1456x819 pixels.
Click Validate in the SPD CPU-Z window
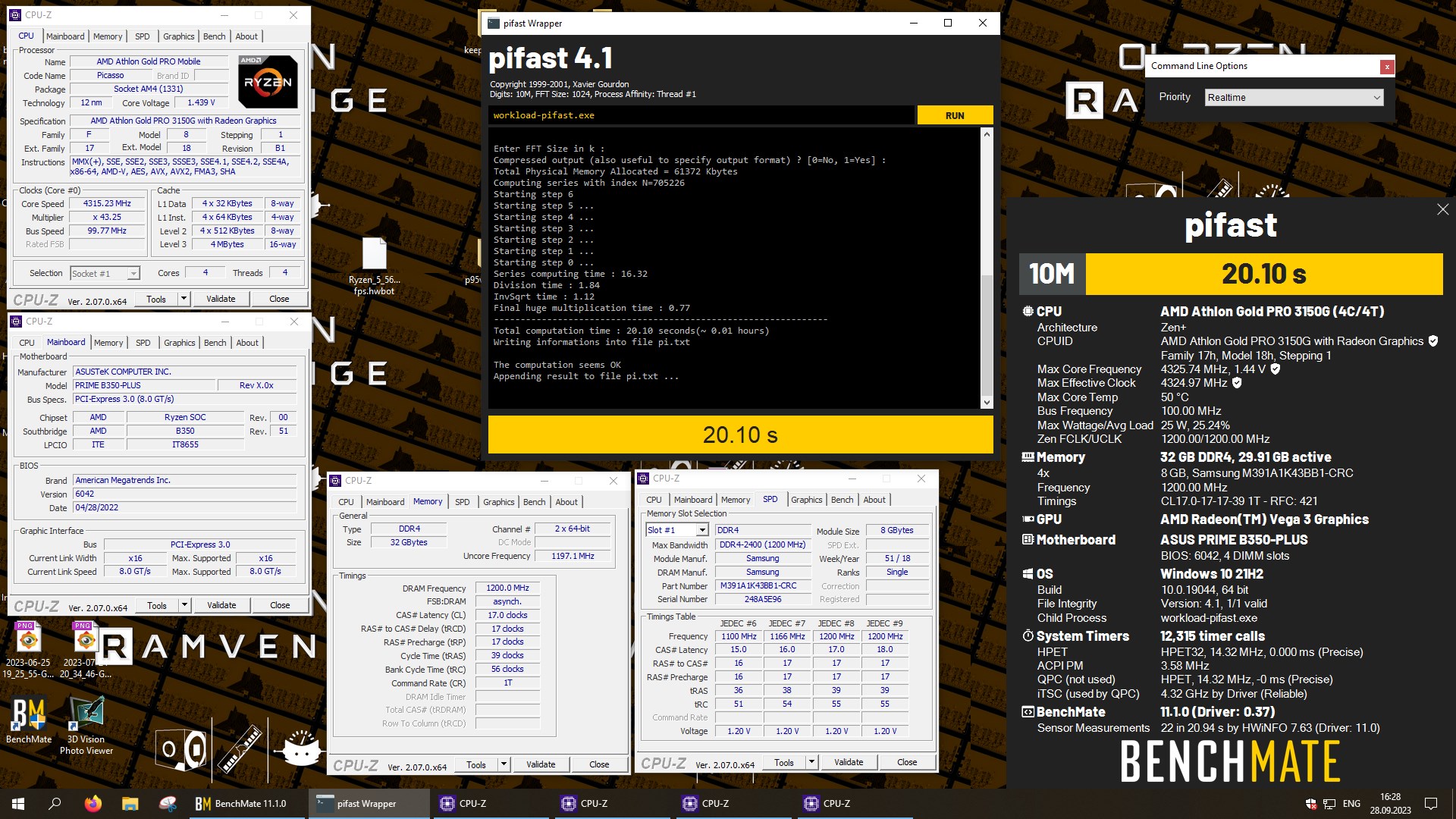click(849, 762)
